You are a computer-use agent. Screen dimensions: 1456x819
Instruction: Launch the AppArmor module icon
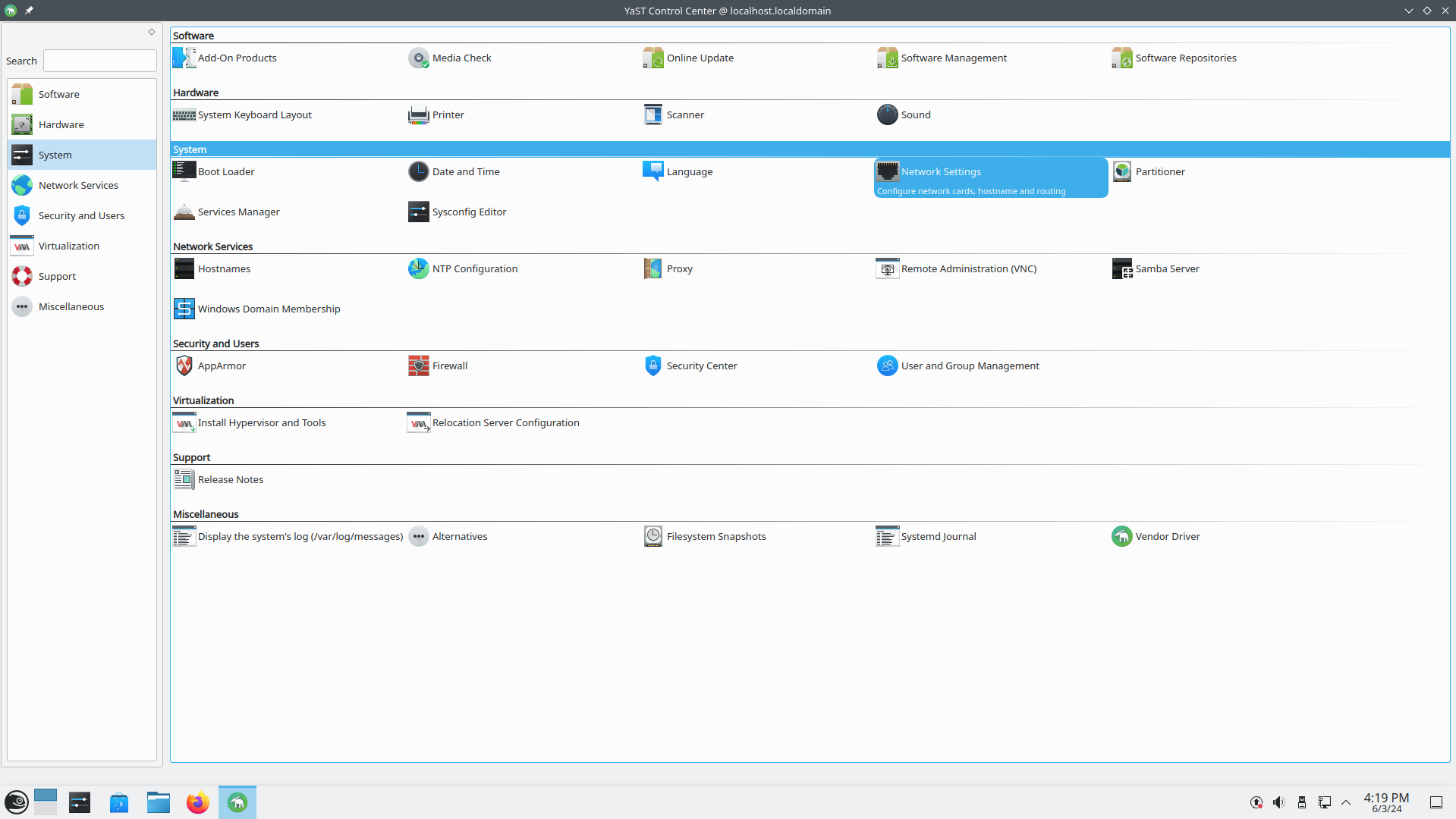pos(184,366)
